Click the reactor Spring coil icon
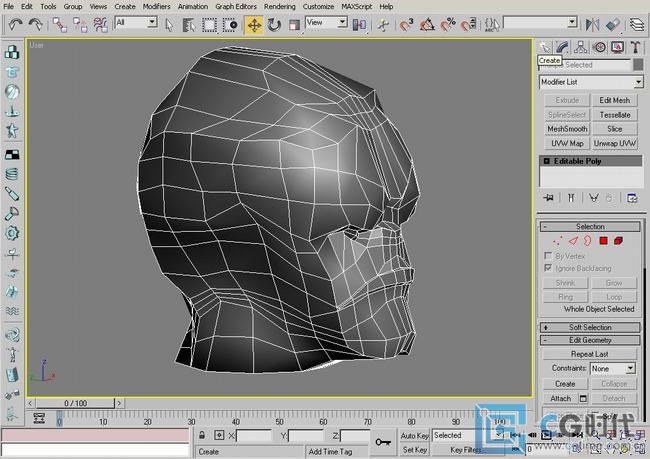 point(12,174)
